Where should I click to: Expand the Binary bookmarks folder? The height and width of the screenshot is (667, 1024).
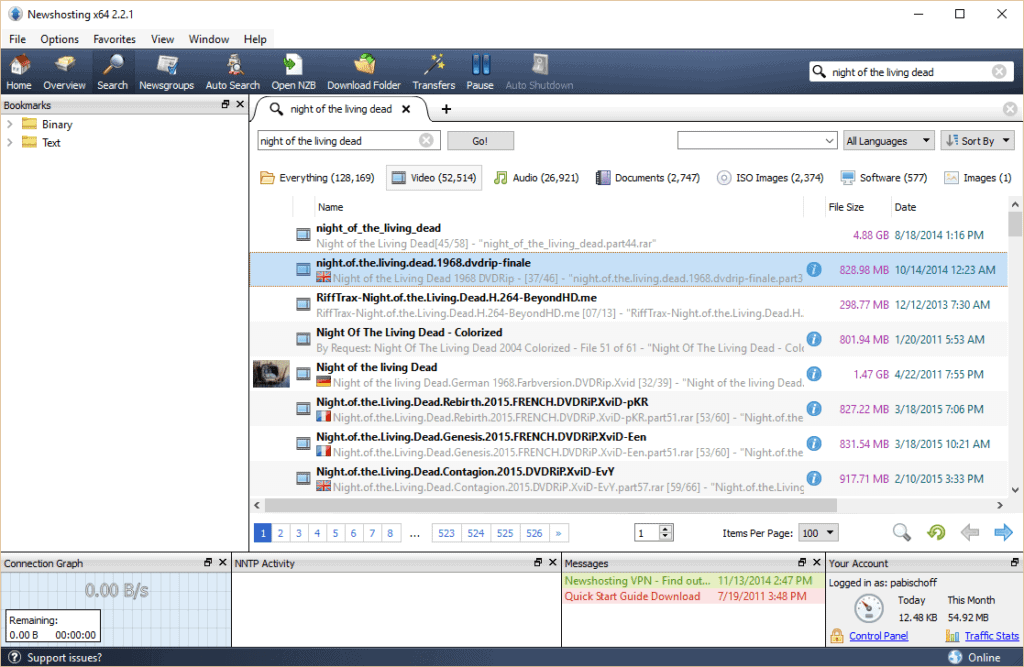click(x=10, y=124)
